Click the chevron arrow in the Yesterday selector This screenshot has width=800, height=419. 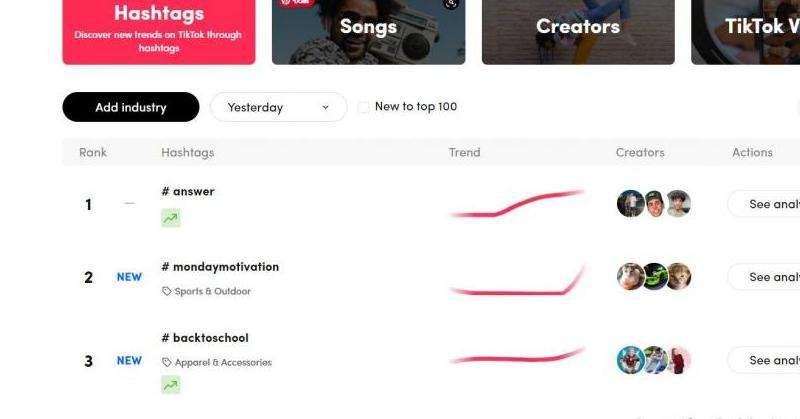[x=326, y=107]
